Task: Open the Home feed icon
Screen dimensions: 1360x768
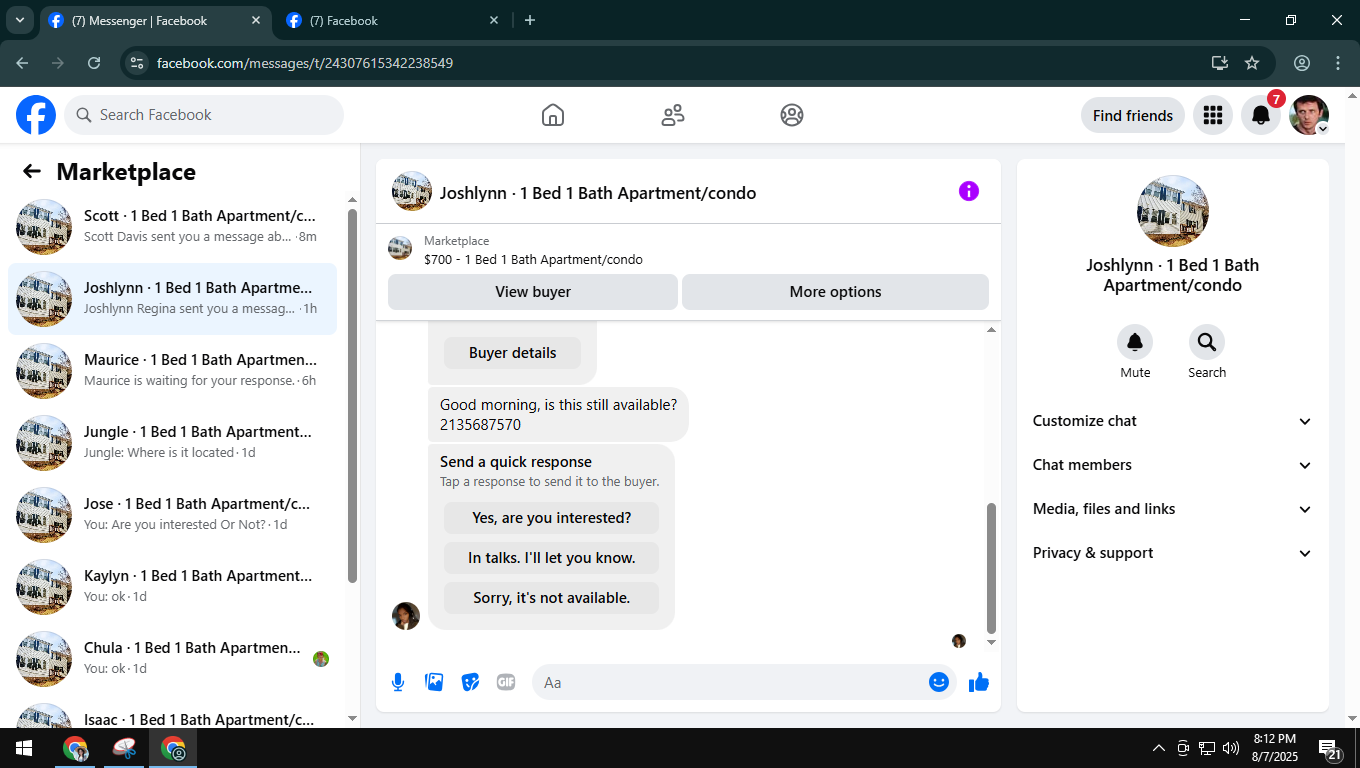Action: [553, 115]
